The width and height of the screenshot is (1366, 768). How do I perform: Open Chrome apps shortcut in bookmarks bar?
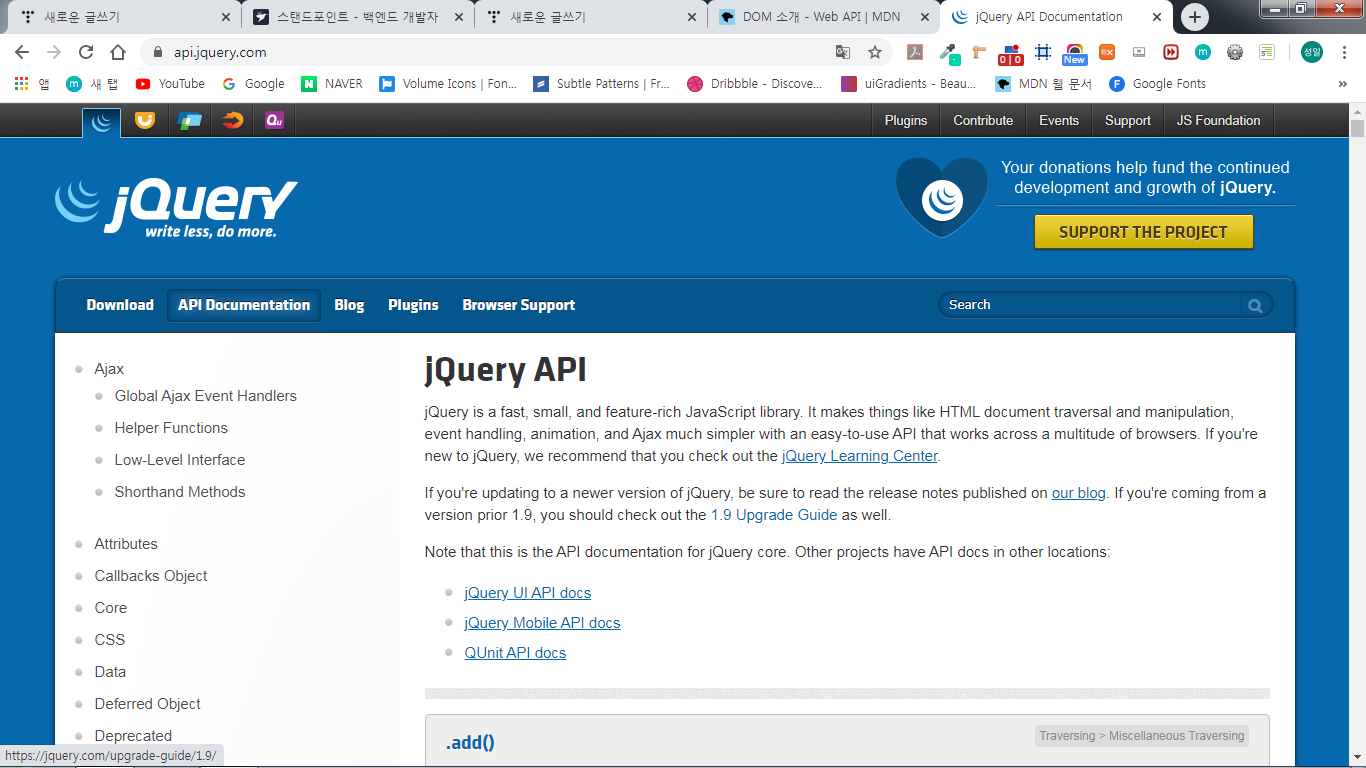coord(32,84)
